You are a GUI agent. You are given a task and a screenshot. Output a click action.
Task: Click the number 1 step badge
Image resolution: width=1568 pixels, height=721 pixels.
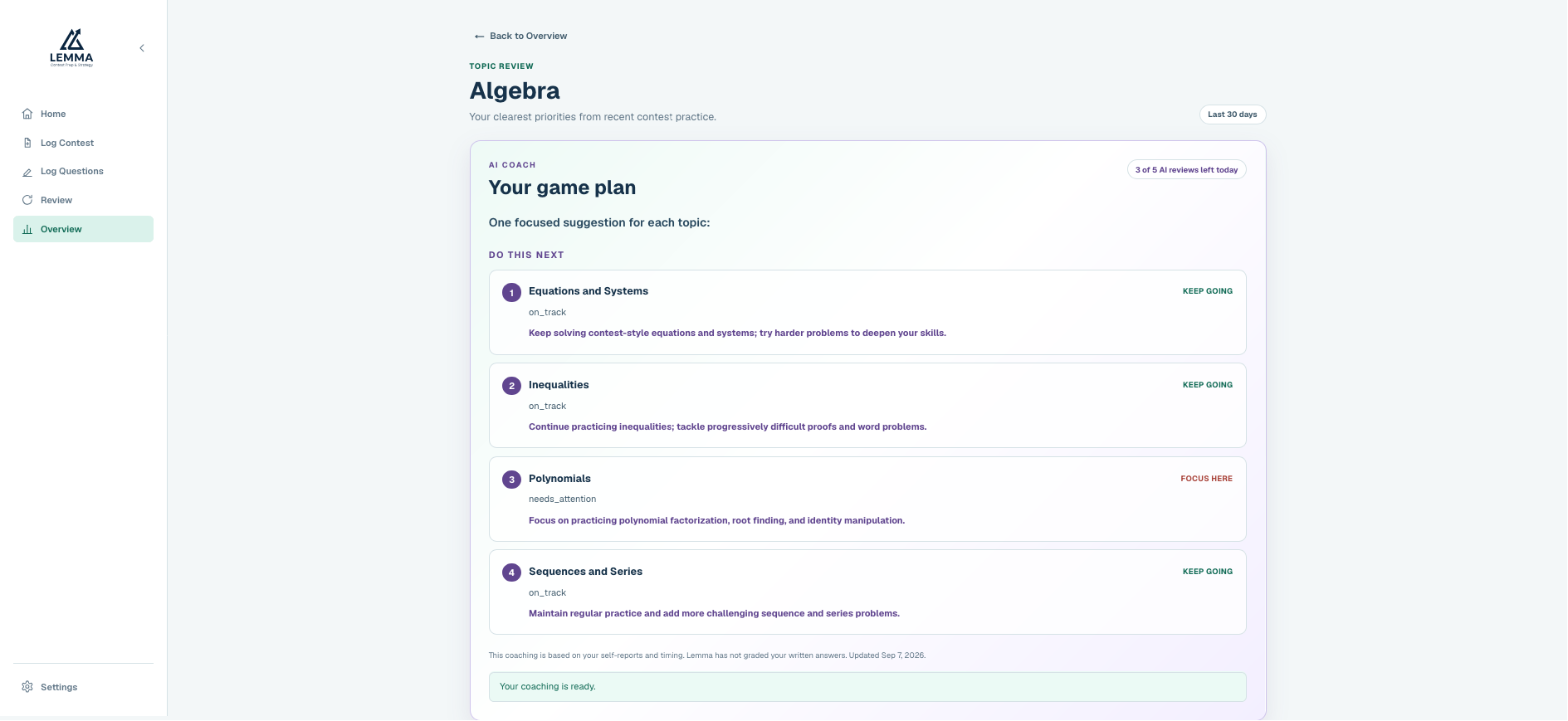point(511,293)
